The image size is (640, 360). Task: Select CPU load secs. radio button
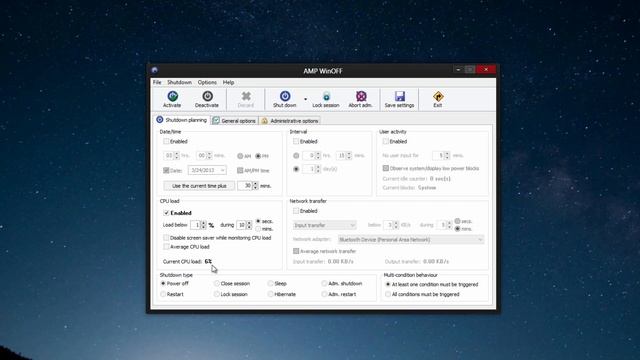point(258,221)
